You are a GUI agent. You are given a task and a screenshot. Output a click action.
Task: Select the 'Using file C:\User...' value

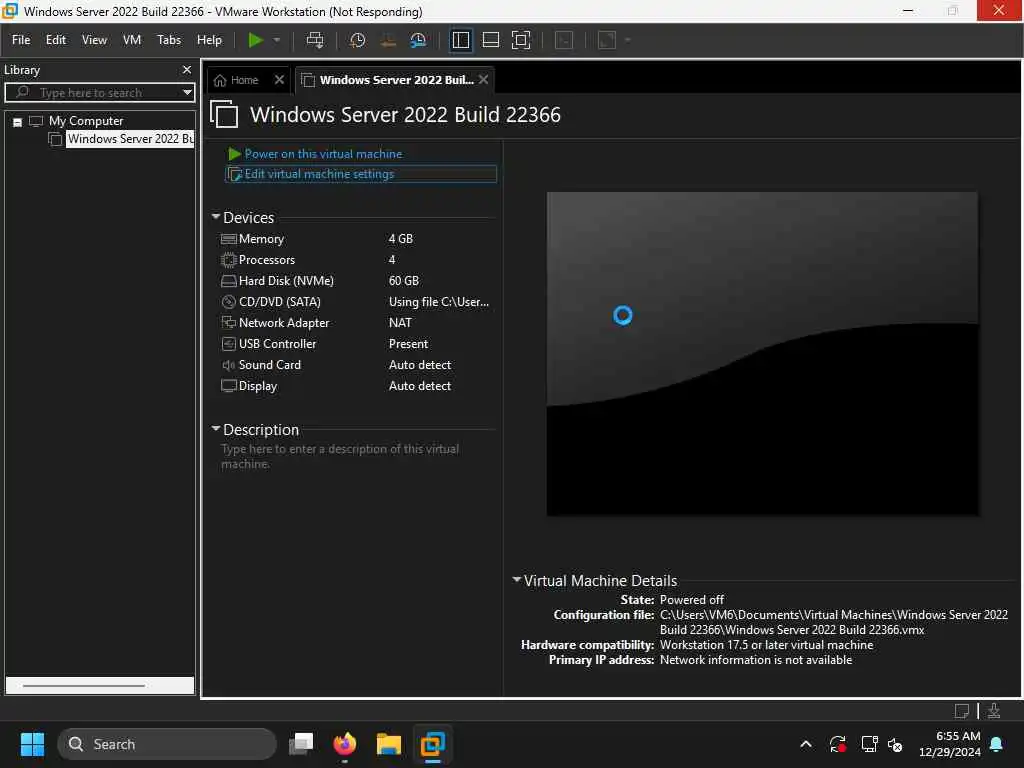pos(439,302)
